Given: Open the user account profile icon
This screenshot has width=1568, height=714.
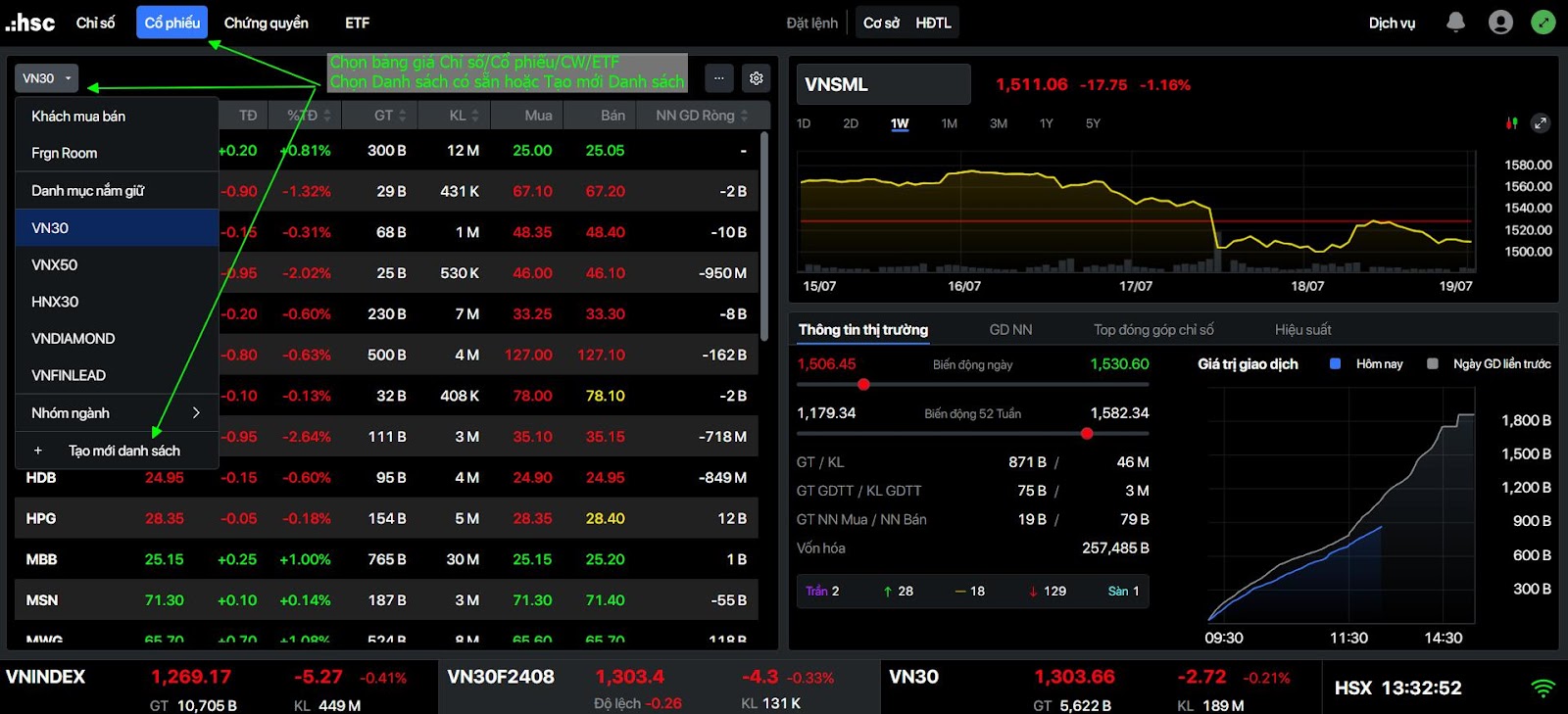Looking at the screenshot, I should point(1500,22).
